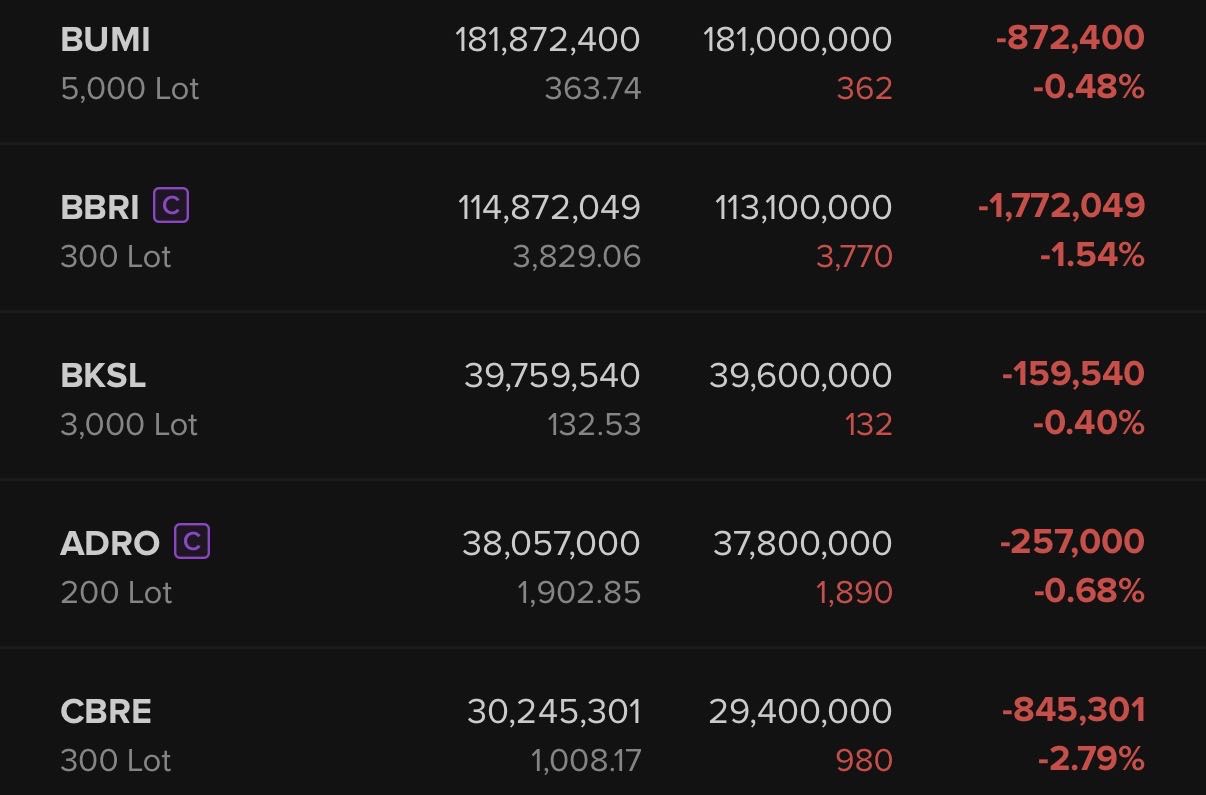The image size is (1206, 795).
Task: Click BUMI loss percentage -0.48%
Action: tap(1088, 88)
